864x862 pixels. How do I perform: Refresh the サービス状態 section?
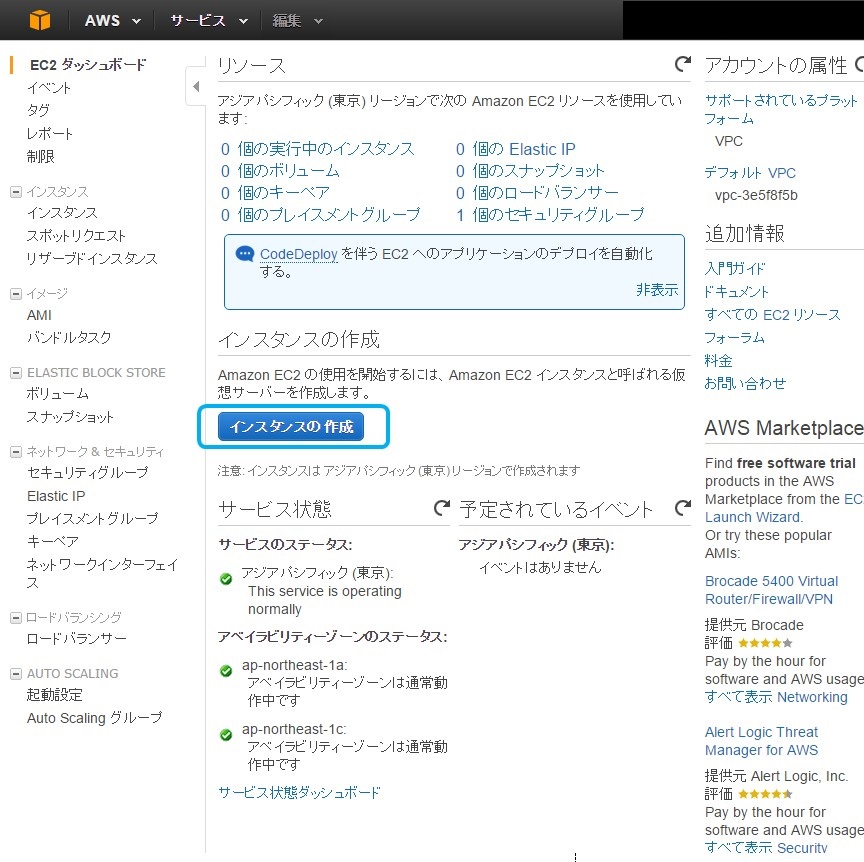(x=442, y=508)
